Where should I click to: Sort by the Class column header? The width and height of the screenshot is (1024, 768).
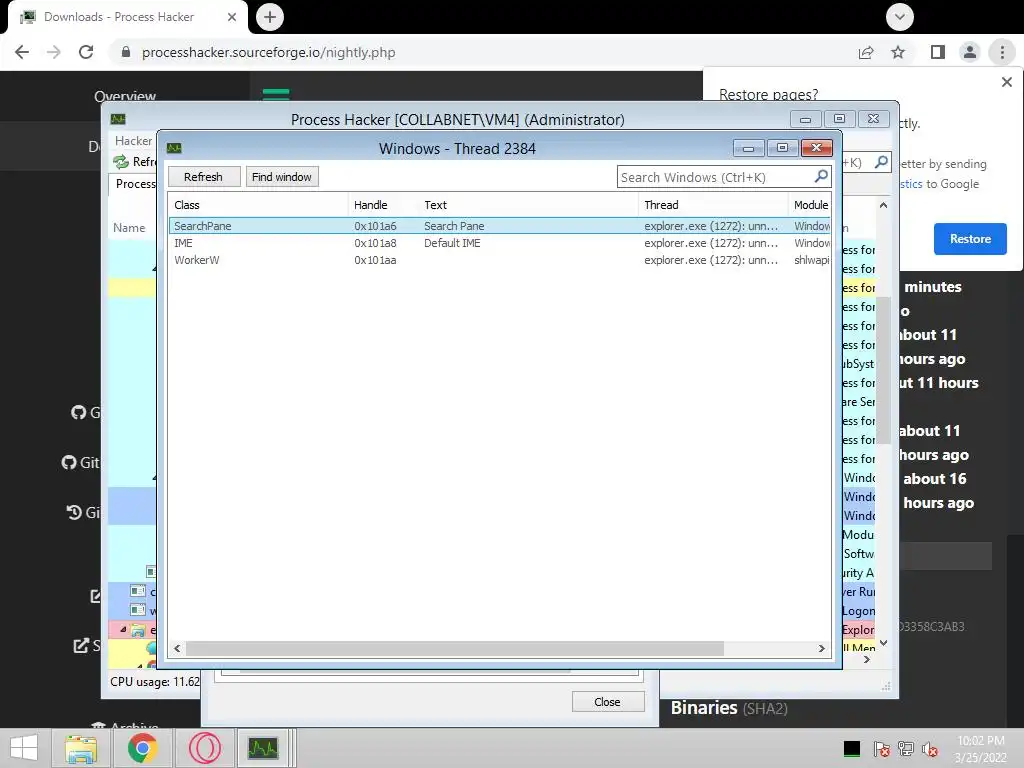click(258, 205)
